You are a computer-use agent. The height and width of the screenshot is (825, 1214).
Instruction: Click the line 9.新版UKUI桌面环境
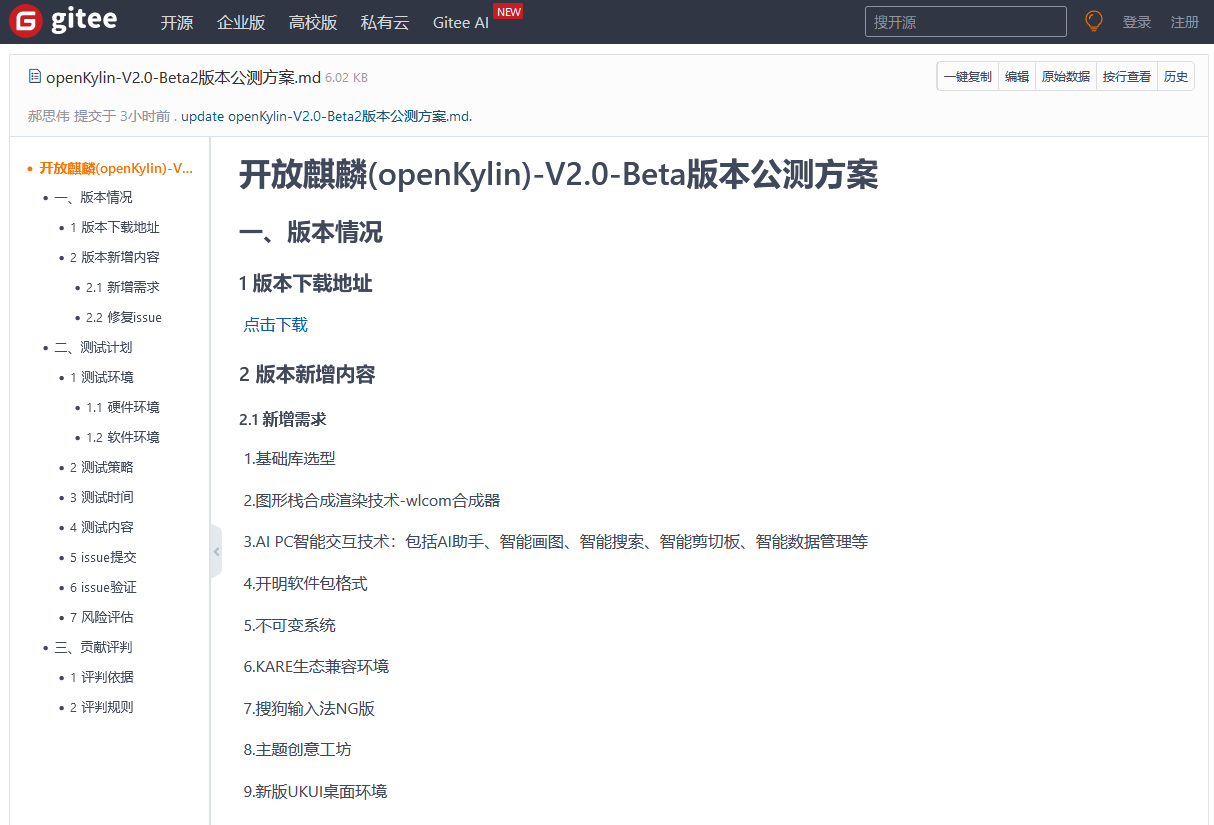pos(315,791)
